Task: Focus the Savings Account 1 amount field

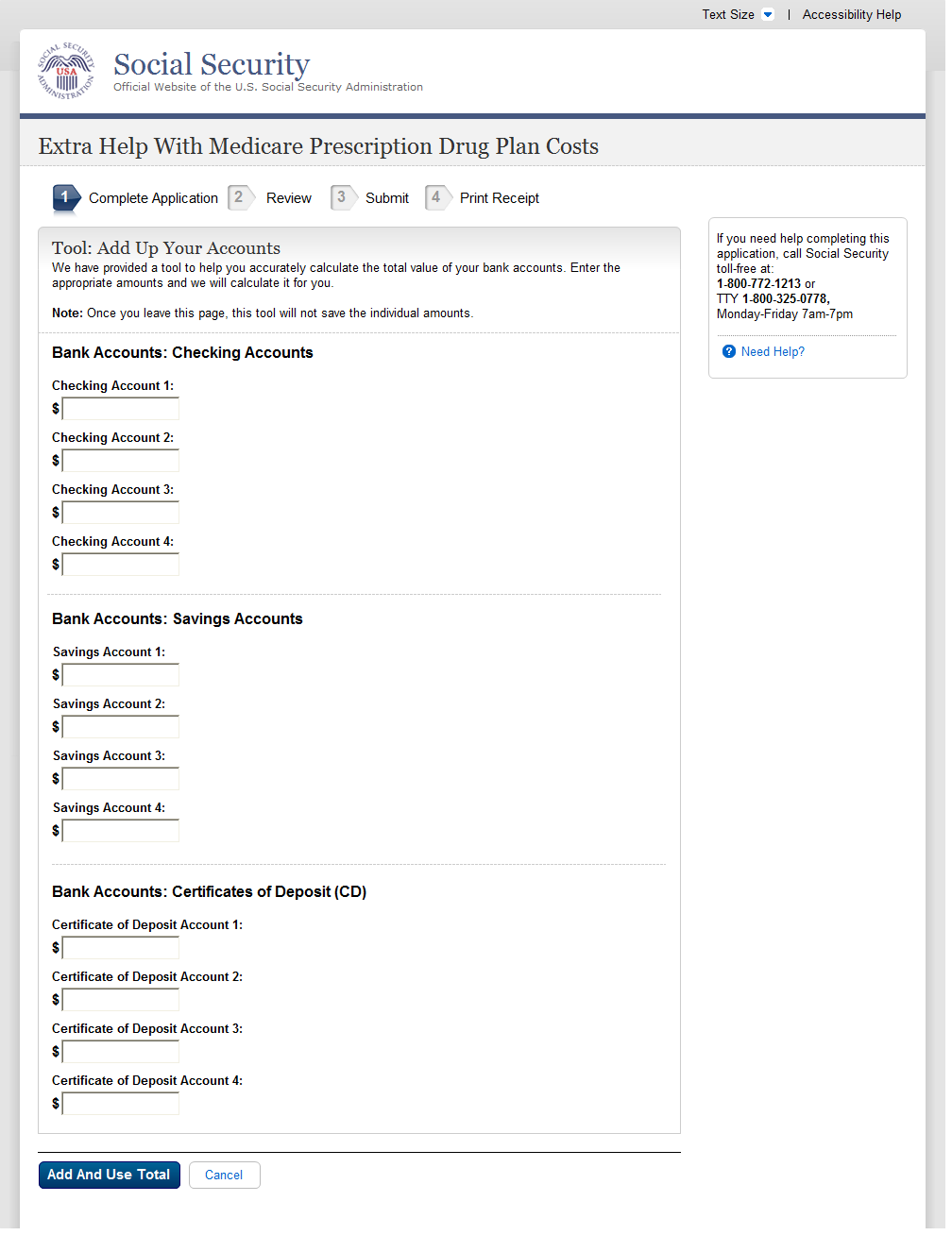Action: tap(121, 675)
